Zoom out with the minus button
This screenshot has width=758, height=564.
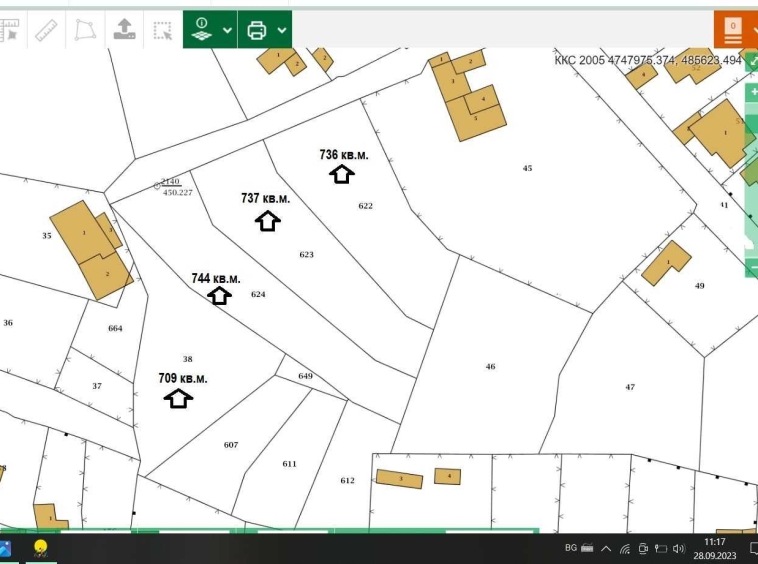tap(752, 268)
